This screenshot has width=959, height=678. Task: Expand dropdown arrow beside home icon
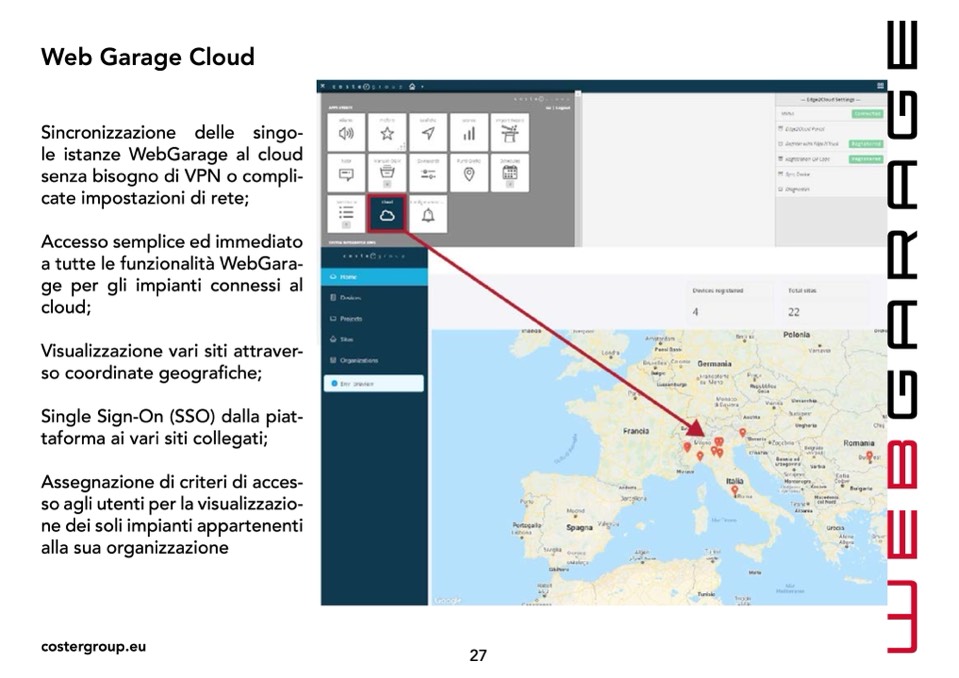coord(423,87)
